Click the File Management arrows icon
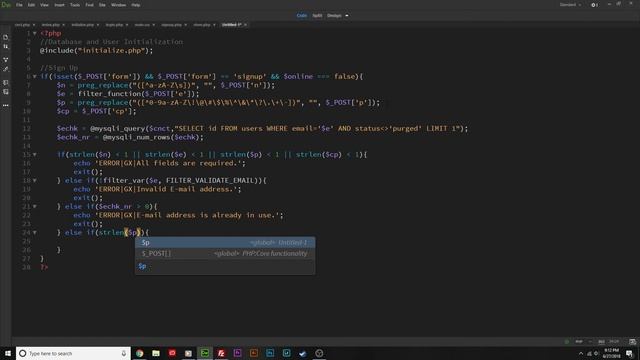Viewport: 640px width, 360px height. 6,47
